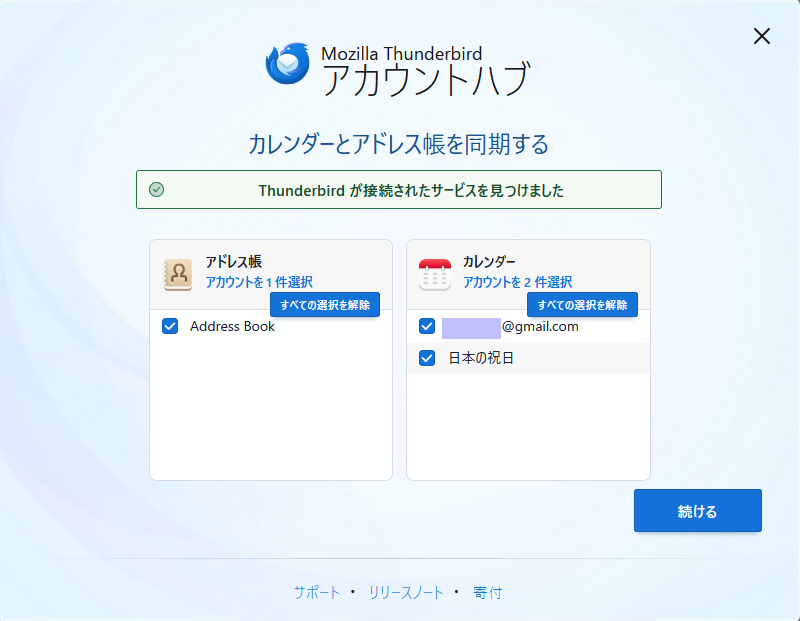800x621 pixels.
Task: Deselect all in the アドレス帳 panel
Action: point(325,305)
